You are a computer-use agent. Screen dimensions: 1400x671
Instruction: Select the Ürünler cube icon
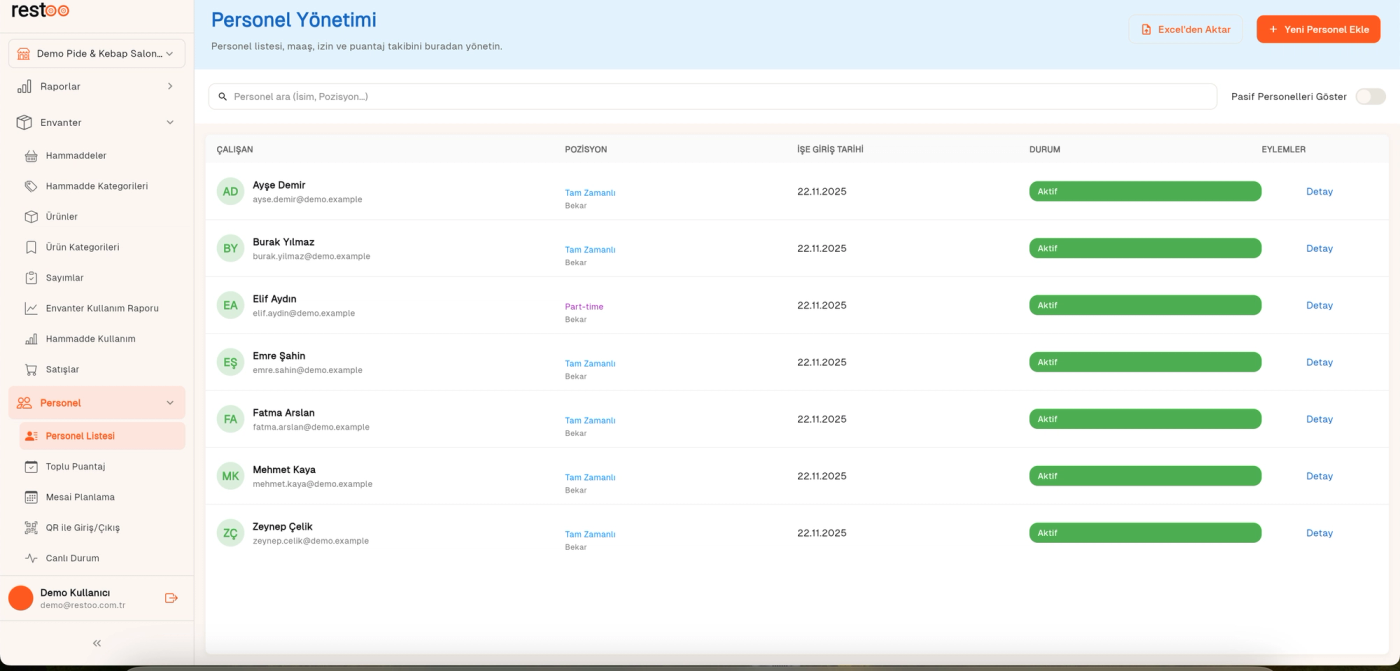(31, 217)
